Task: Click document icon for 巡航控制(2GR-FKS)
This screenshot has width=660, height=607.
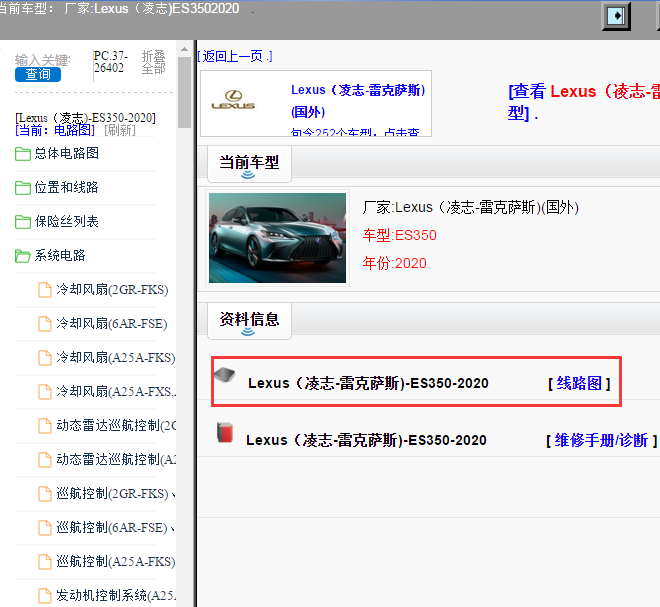Action: [x=45, y=494]
